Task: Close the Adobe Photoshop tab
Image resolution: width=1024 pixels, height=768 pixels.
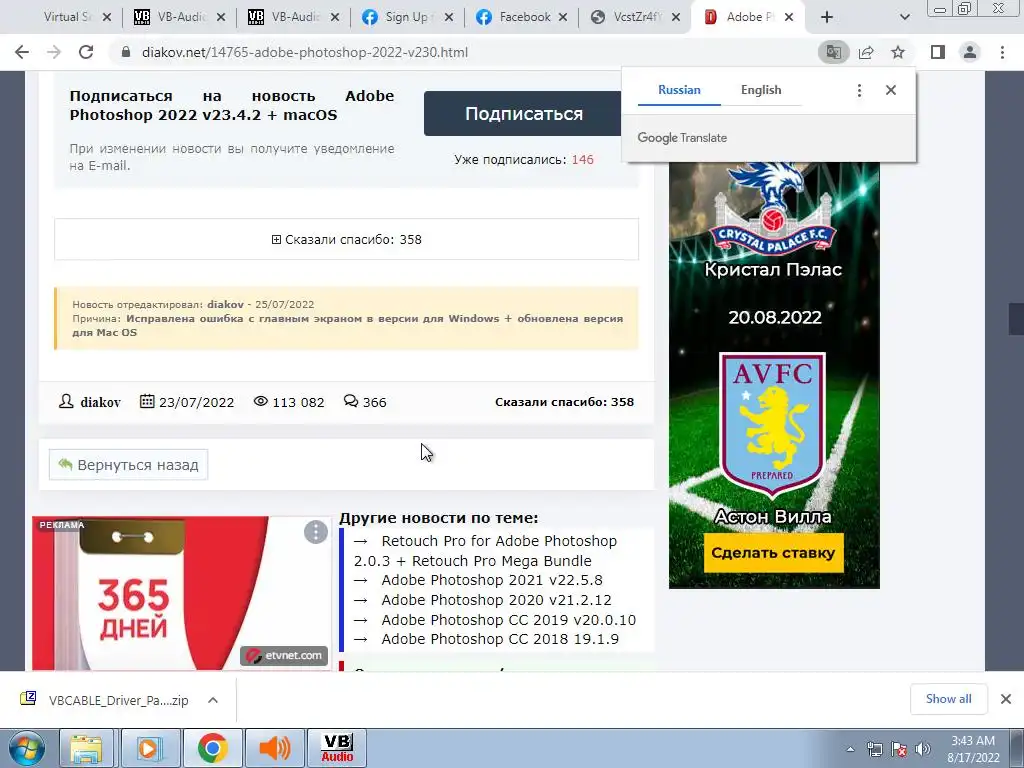Action: tap(789, 17)
